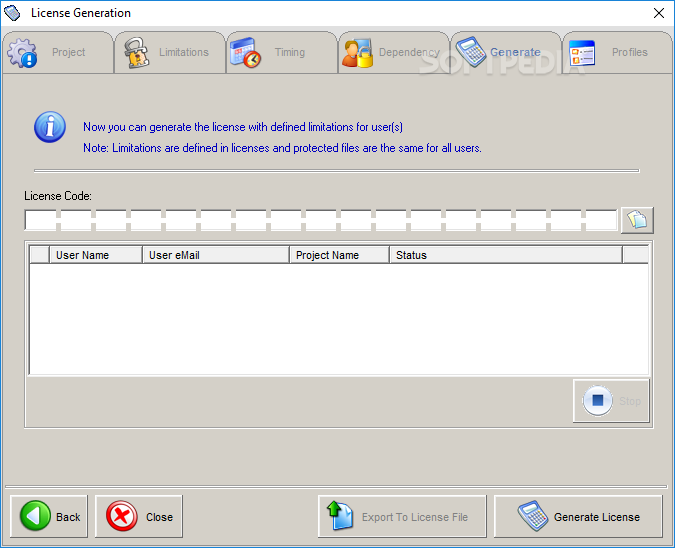This screenshot has height=548, width=675.
Task: Export To License File
Action: (x=402, y=516)
